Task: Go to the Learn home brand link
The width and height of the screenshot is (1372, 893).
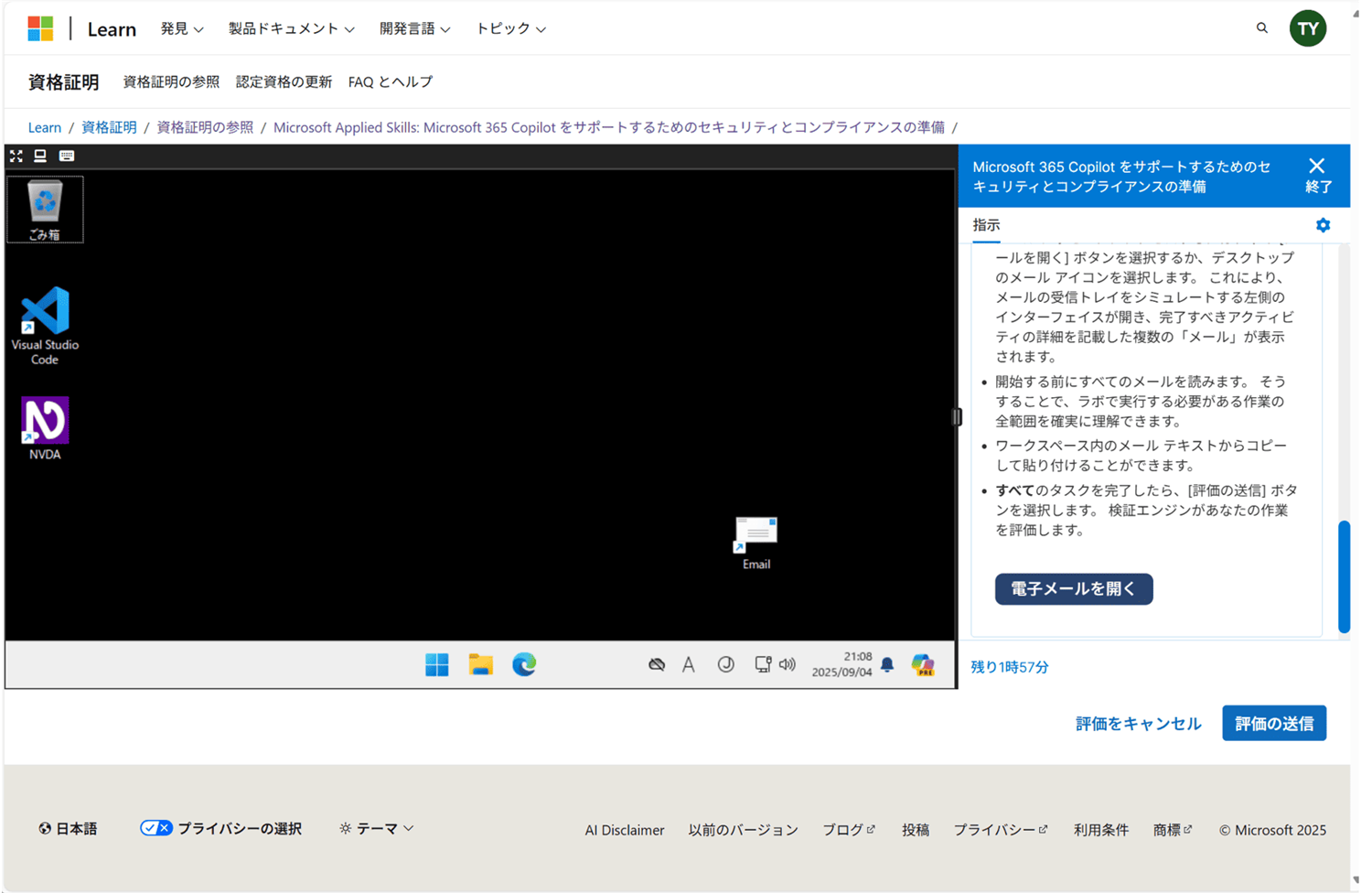Action: click(x=112, y=29)
